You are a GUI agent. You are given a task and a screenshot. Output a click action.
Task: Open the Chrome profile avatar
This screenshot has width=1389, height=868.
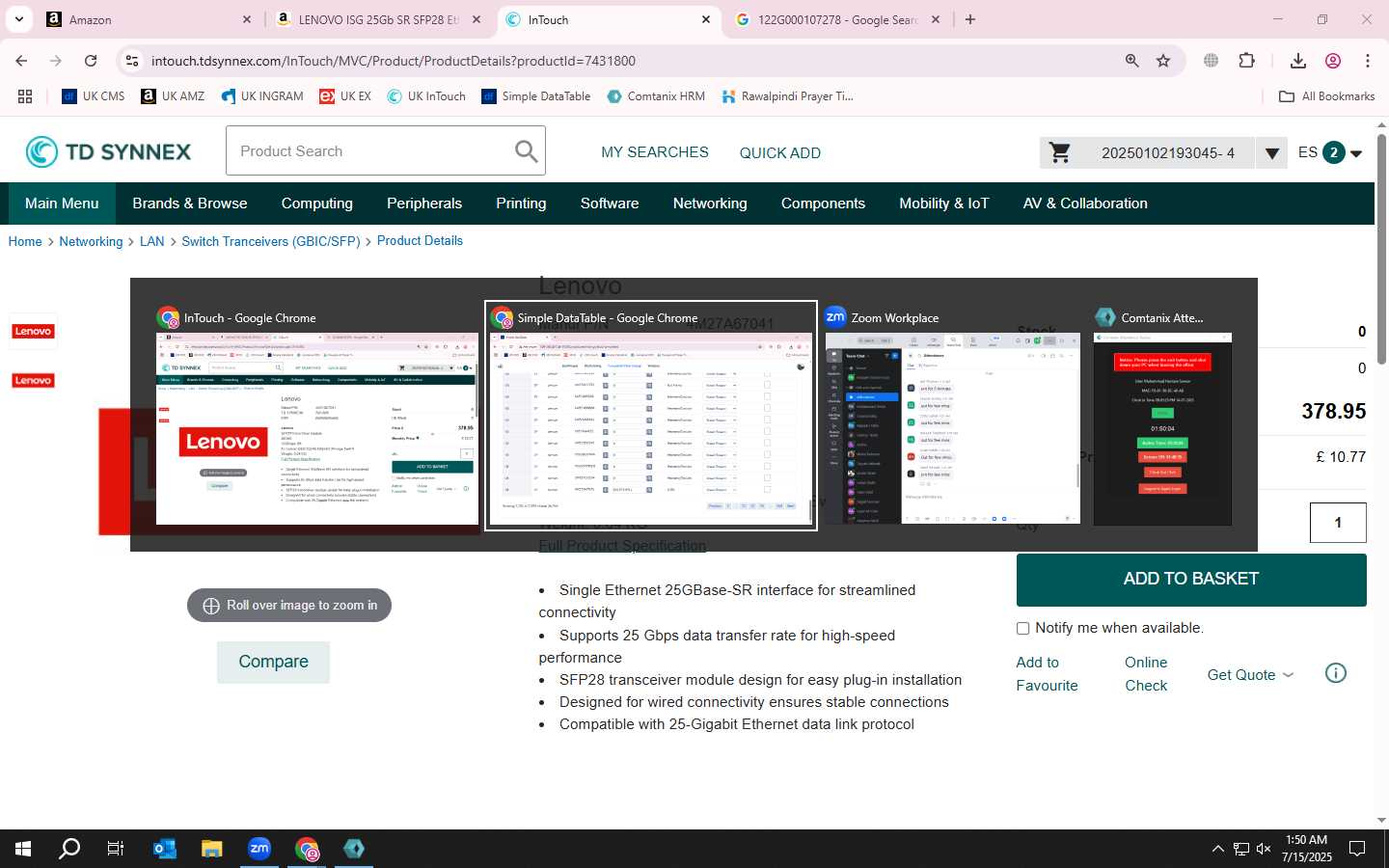point(1333,61)
